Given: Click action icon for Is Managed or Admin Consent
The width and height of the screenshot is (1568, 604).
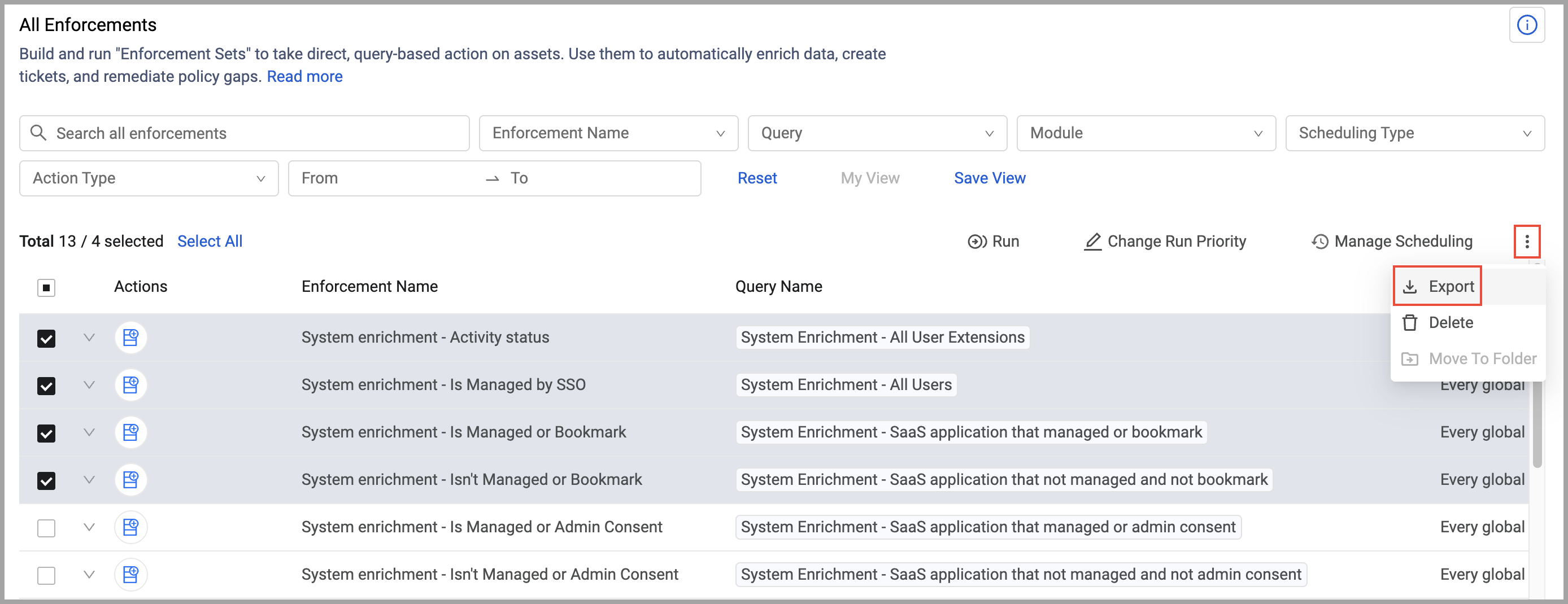Looking at the screenshot, I should point(130,527).
